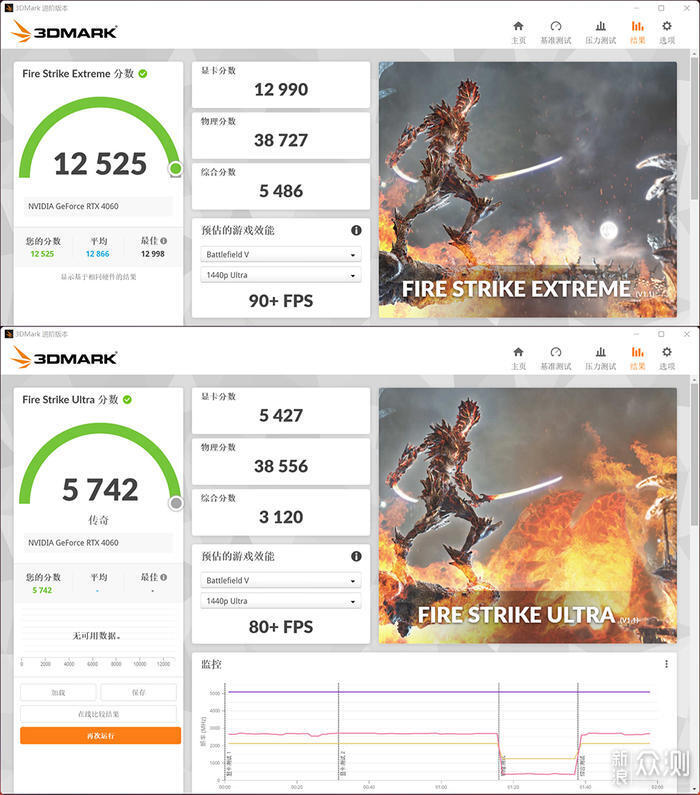Open Options (选项) gear in the Fire Strike Extreme window
This screenshot has width=700, height=795.
click(x=667, y=26)
